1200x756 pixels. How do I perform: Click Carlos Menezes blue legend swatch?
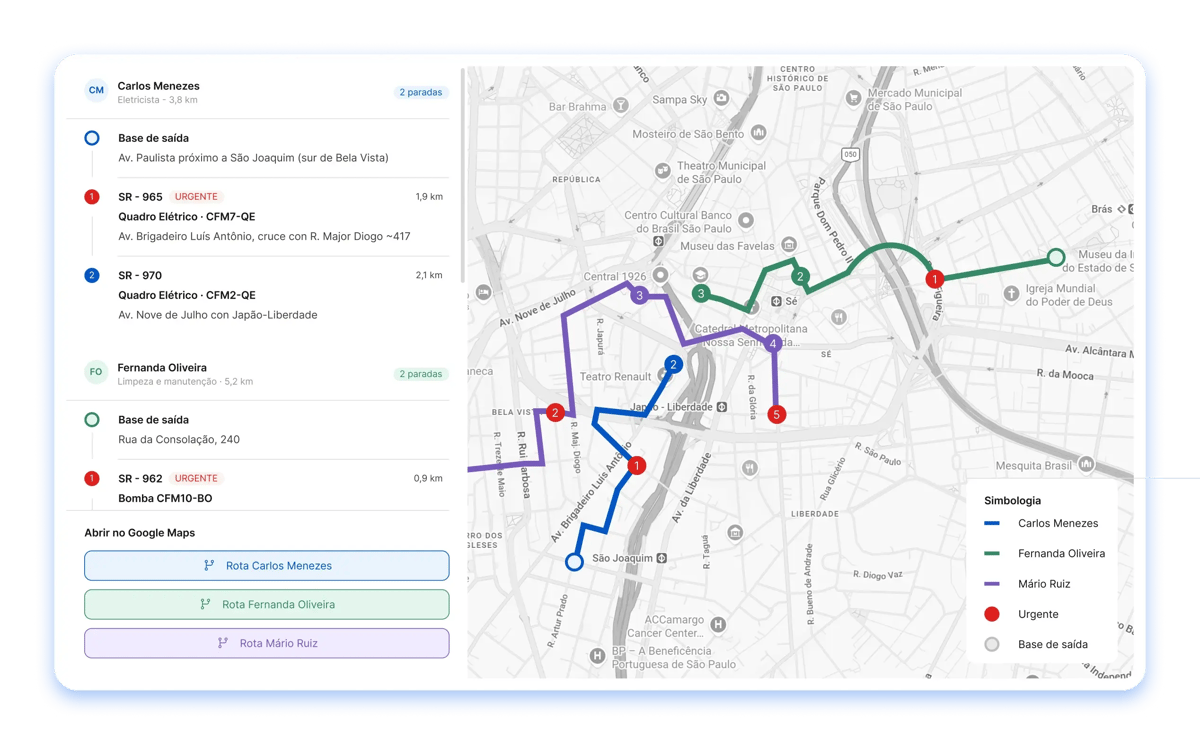992,523
